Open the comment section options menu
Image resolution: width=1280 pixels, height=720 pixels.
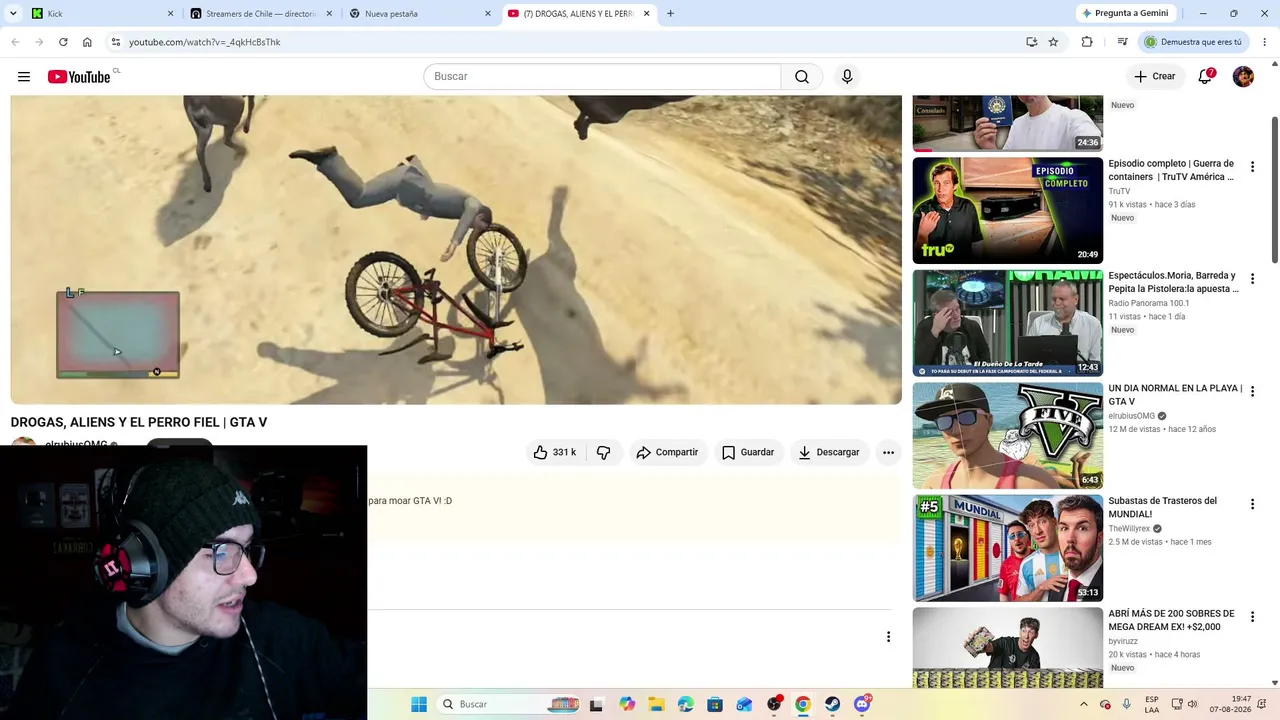pyautogui.click(x=888, y=637)
